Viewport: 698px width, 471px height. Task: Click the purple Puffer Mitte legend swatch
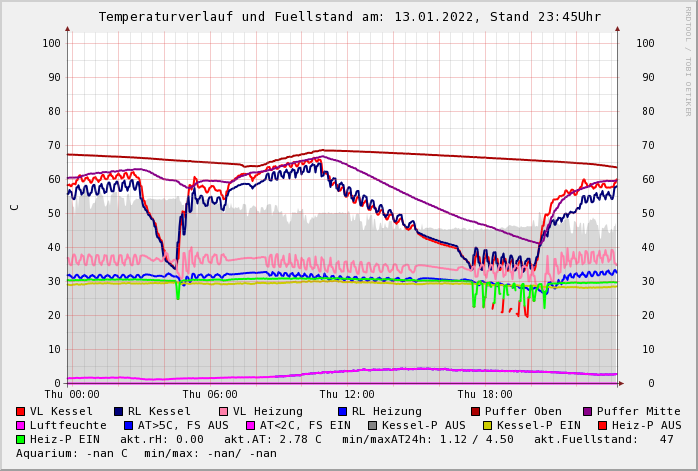click(x=588, y=411)
